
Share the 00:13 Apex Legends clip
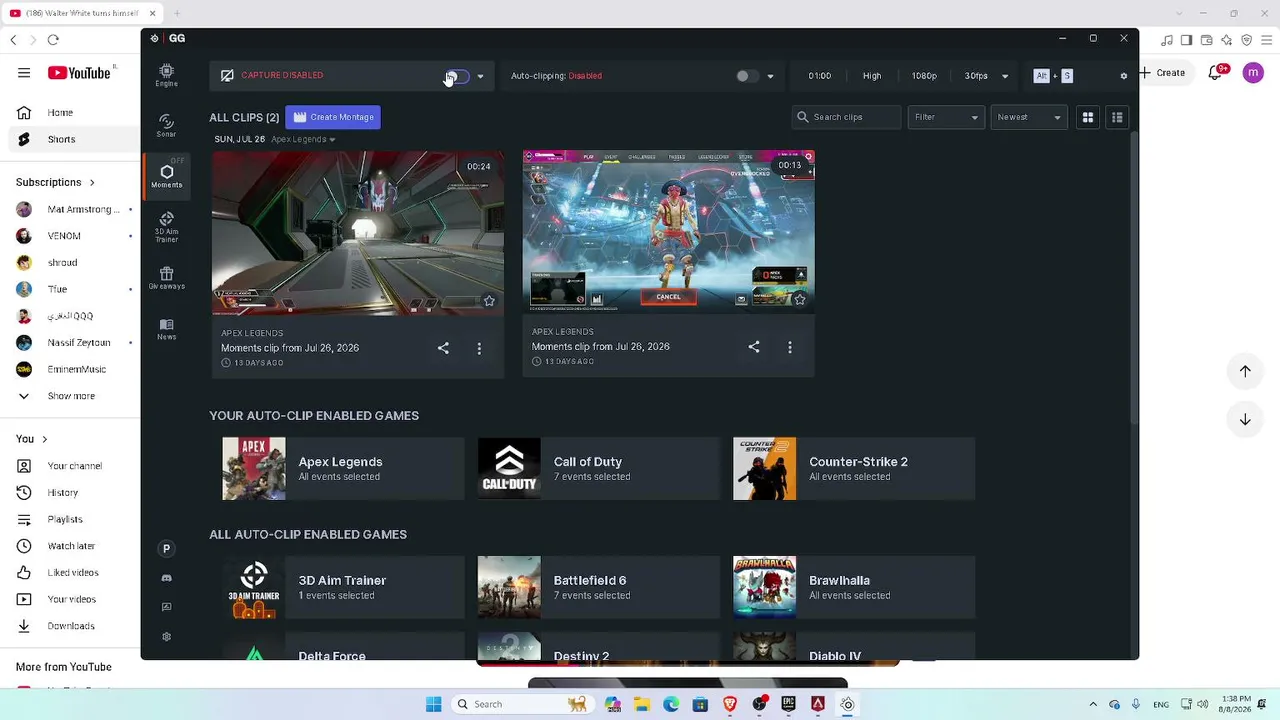[x=754, y=347]
